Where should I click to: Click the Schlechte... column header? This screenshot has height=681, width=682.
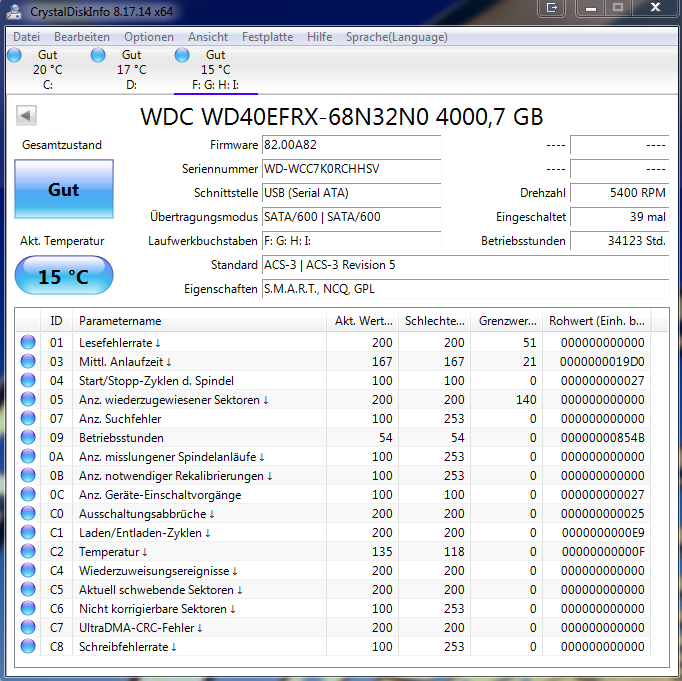point(435,321)
